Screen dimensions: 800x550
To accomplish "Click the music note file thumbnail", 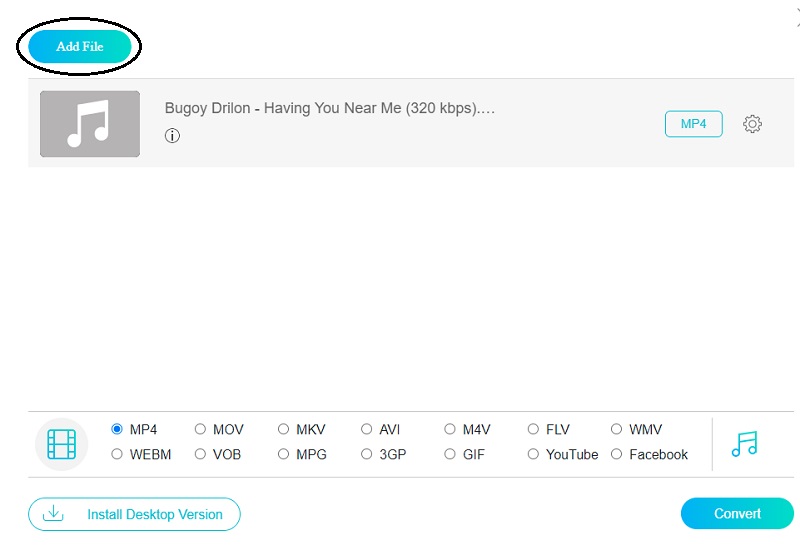I will tap(90, 124).
